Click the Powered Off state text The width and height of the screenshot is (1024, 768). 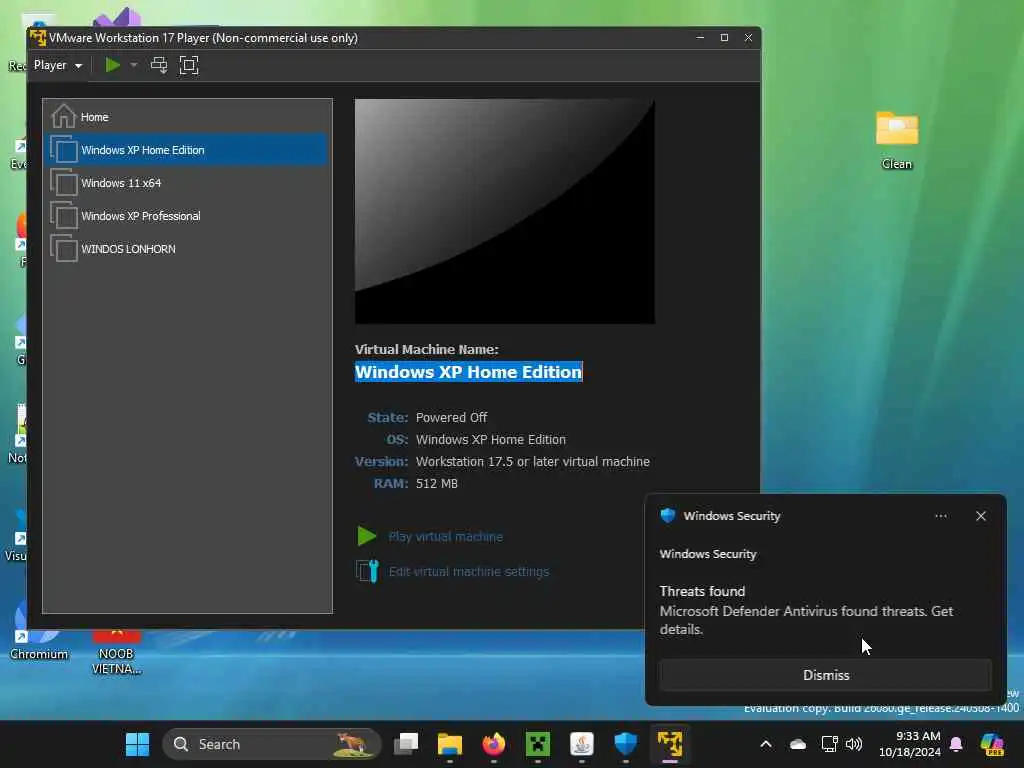click(x=451, y=417)
